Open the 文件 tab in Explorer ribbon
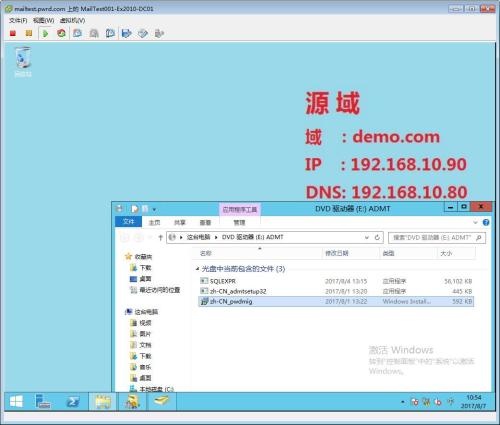Screen dimensions: 500x425 click(128, 222)
